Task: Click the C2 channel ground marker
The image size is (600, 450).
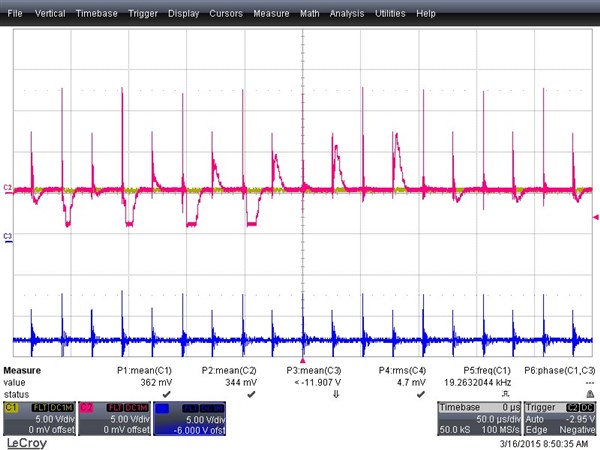Action: tap(8, 188)
